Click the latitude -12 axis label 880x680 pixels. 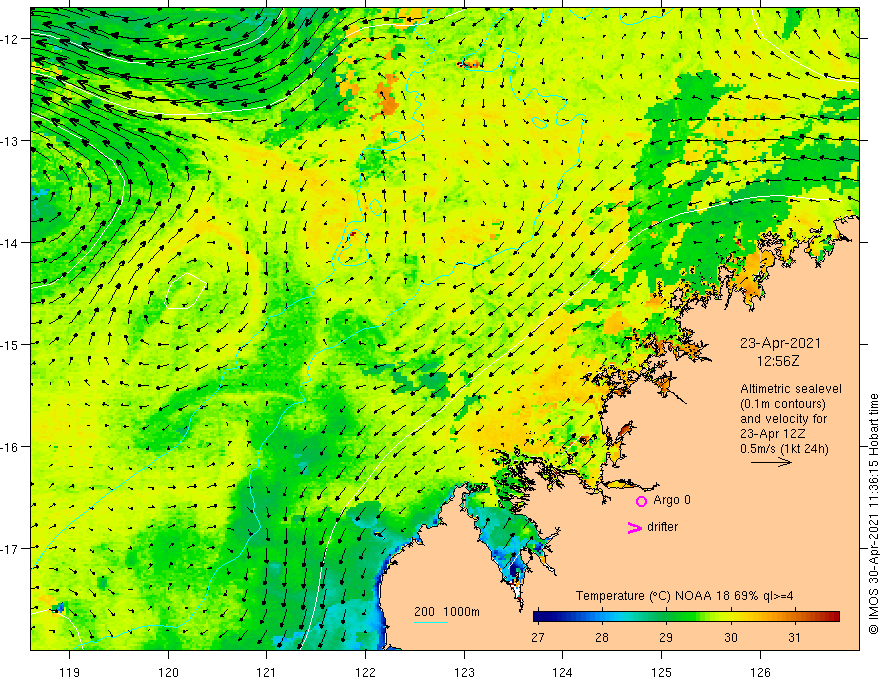(10, 39)
